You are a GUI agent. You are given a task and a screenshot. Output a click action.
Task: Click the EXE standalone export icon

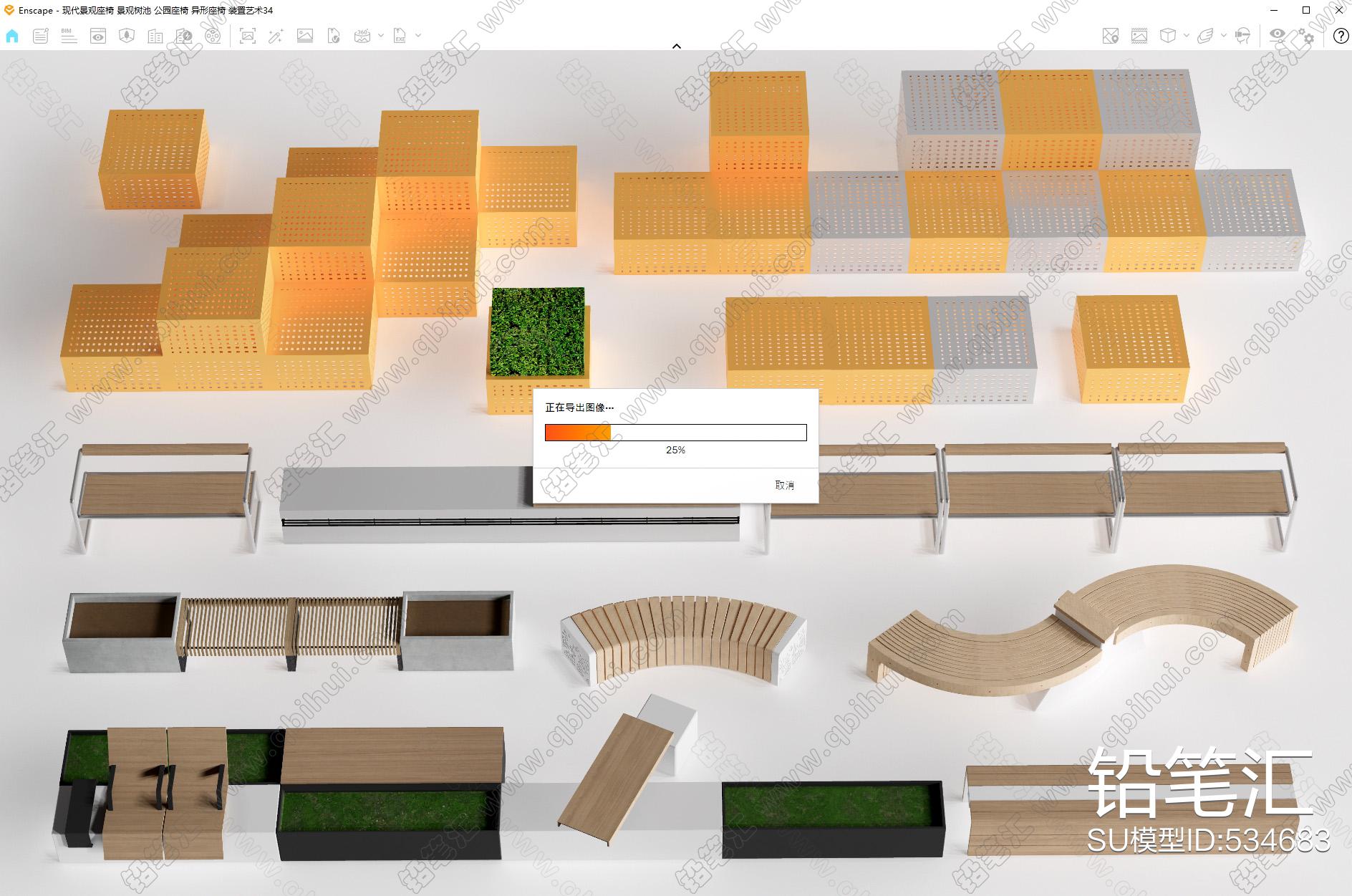400,36
